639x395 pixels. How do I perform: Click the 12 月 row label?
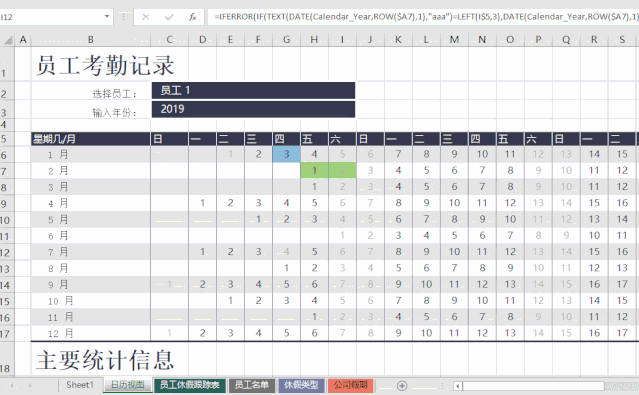click(x=60, y=334)
